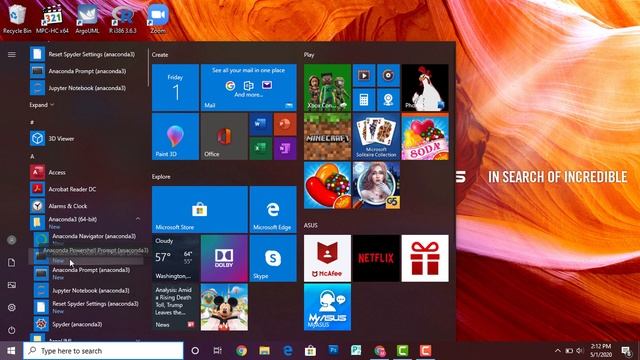Open the Friday 1 calendar tile
This screenshot has width=640, height=360.
click(x=176, y=87)
